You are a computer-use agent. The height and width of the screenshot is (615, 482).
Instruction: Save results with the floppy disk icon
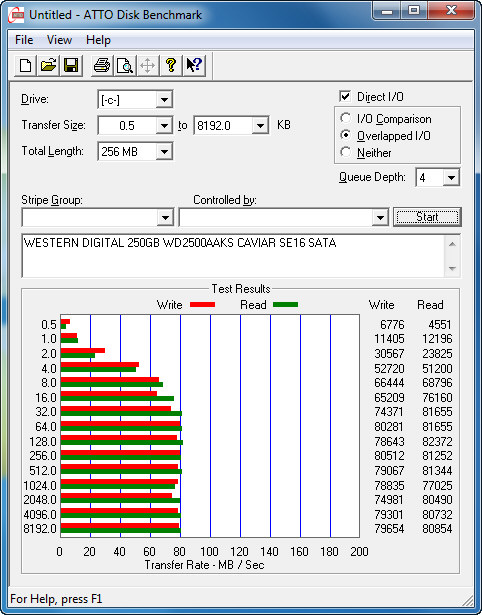(71, 65)
